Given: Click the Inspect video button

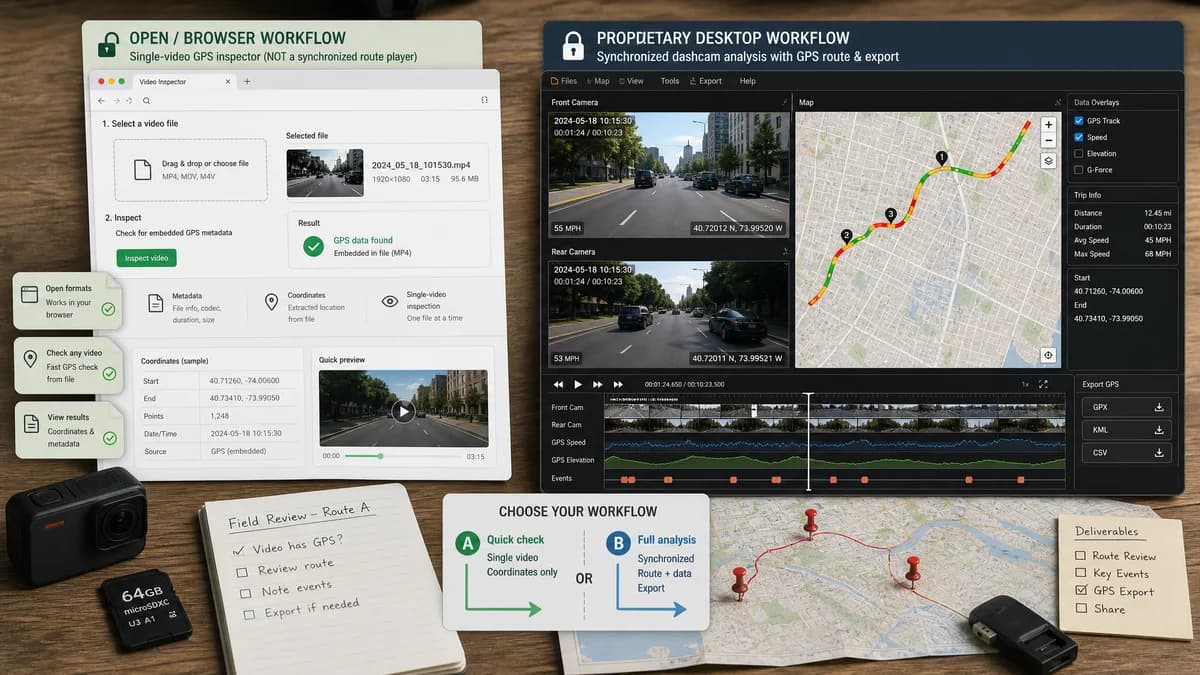Looking at the screenshot, I should click(146, 258).
